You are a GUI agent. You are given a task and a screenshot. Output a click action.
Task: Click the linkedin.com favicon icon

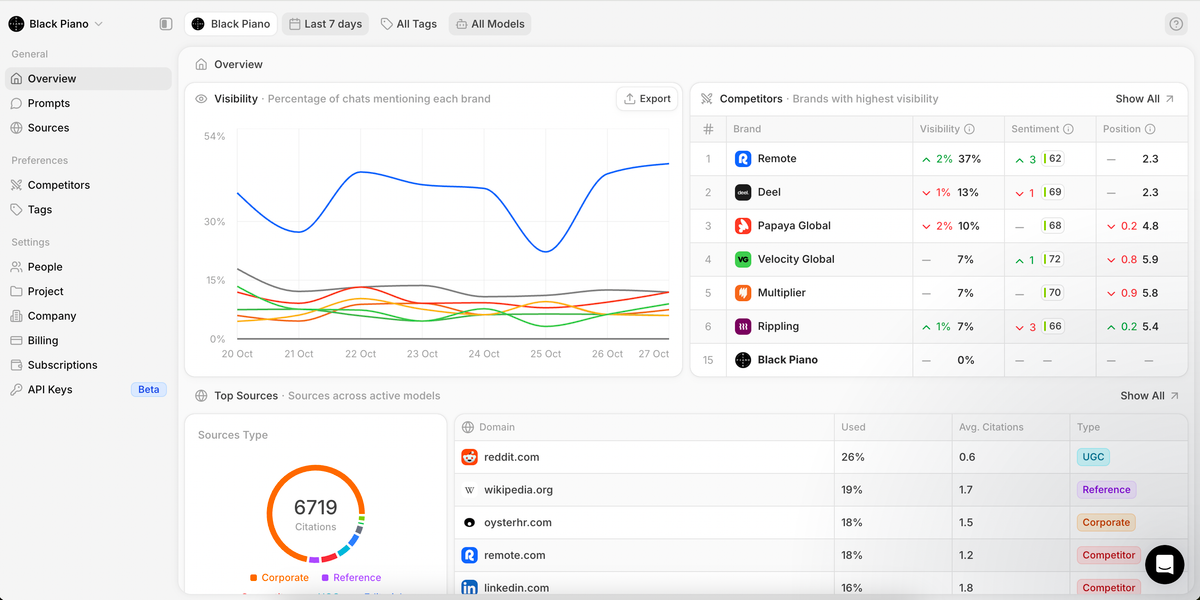(x=469, y=588)
